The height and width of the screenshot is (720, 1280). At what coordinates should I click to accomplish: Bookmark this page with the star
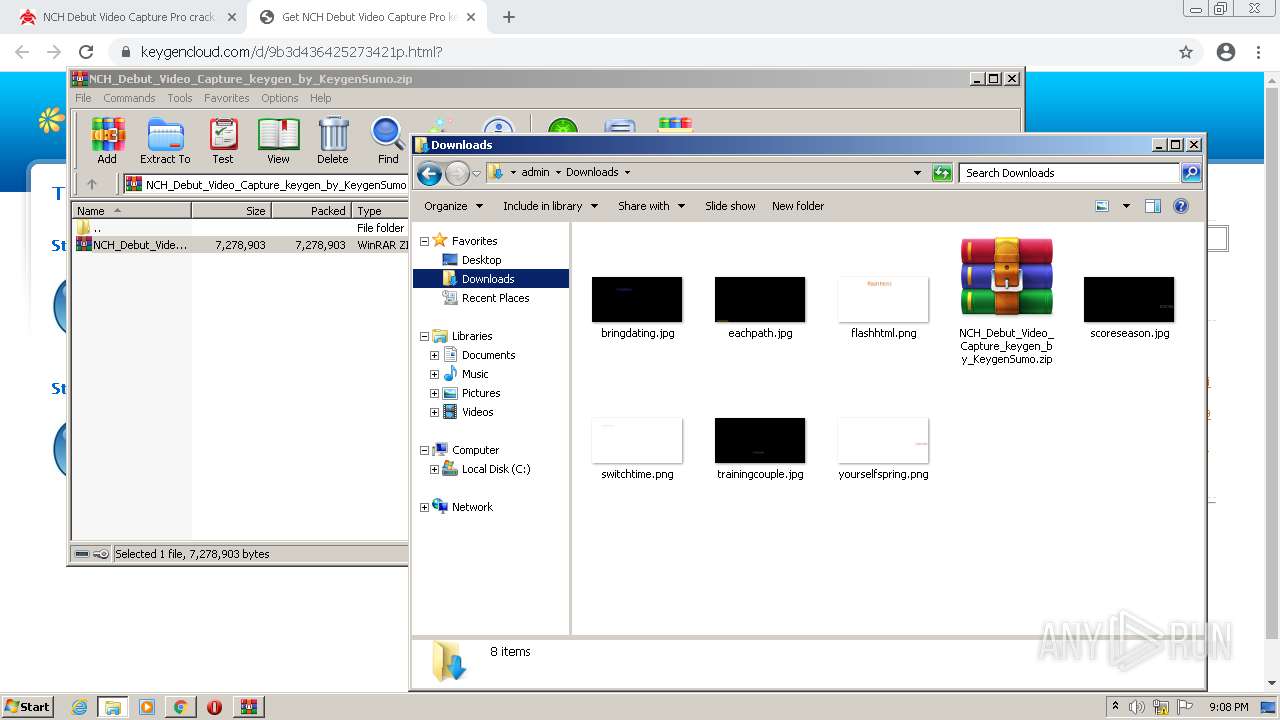1186,52
